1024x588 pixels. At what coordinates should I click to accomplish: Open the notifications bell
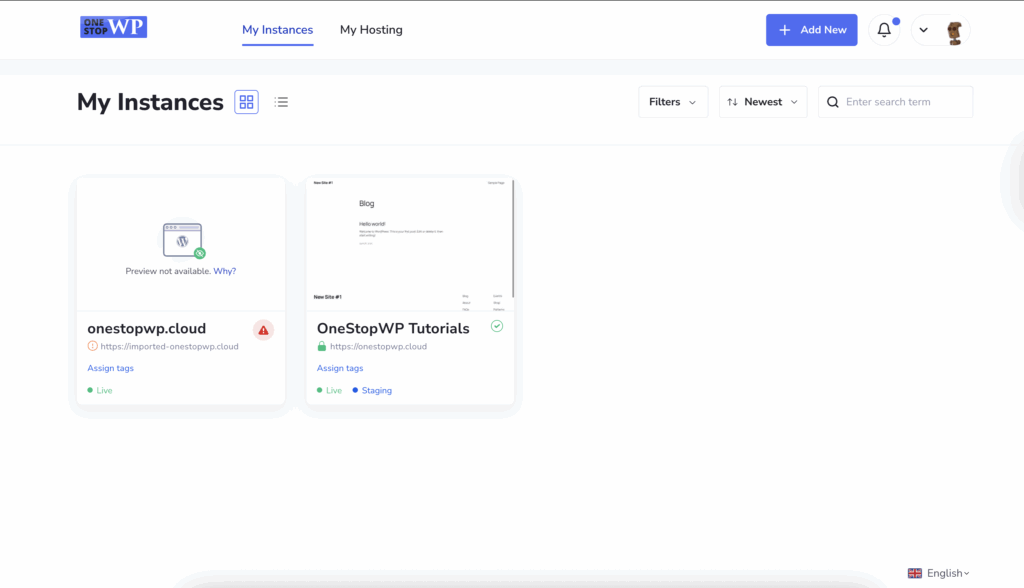click(x=884, y=29)
